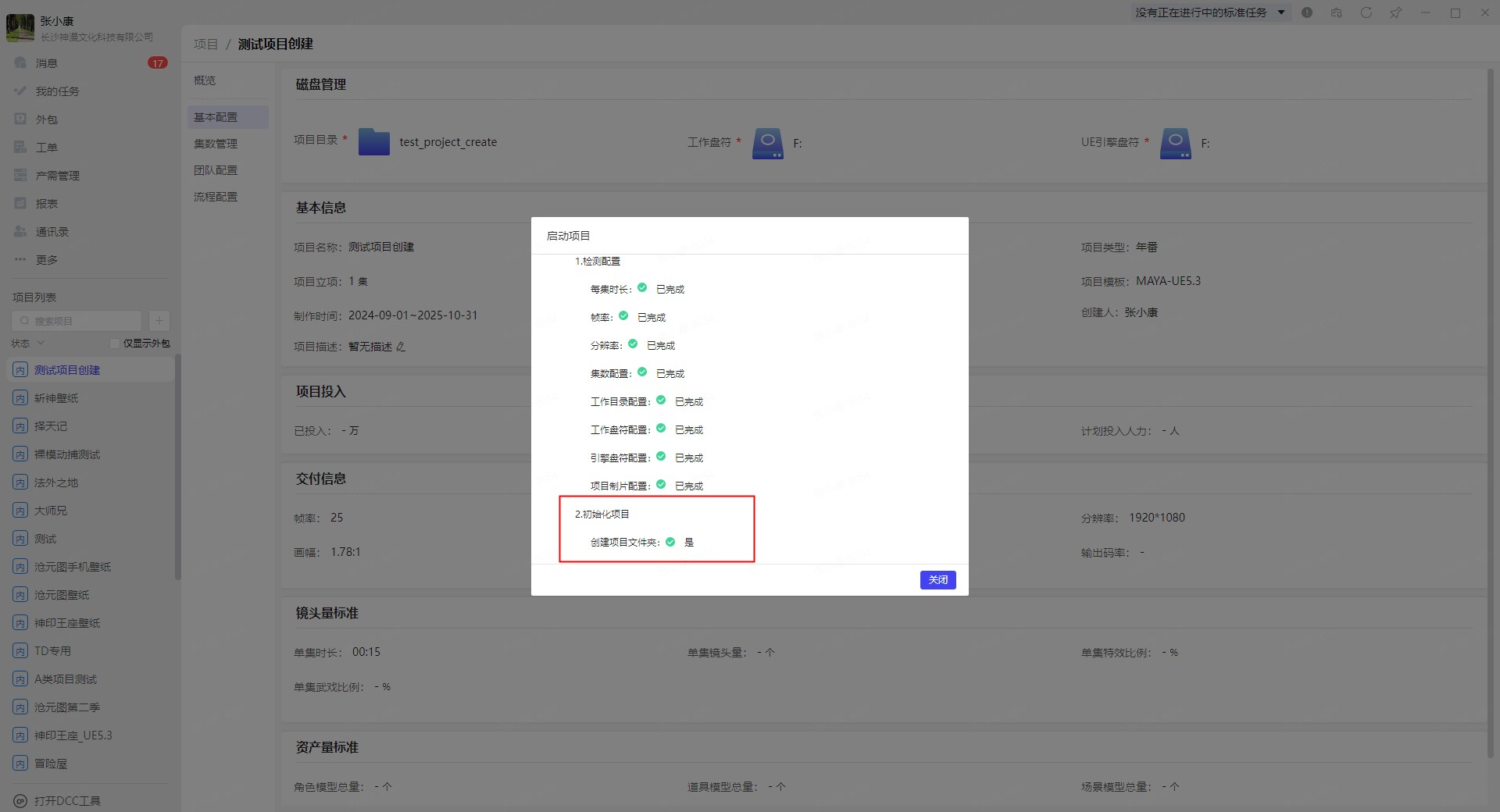Click the 2.初始化项目 step heading
1500x812 pixels.
[x=602, y=514]
